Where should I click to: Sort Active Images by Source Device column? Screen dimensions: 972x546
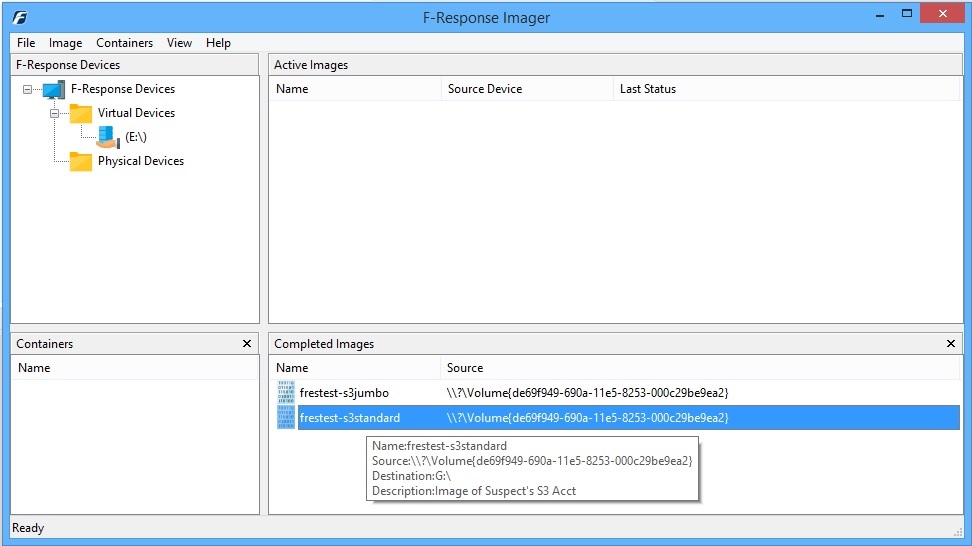pyautogui.click(x=527, y=89)
